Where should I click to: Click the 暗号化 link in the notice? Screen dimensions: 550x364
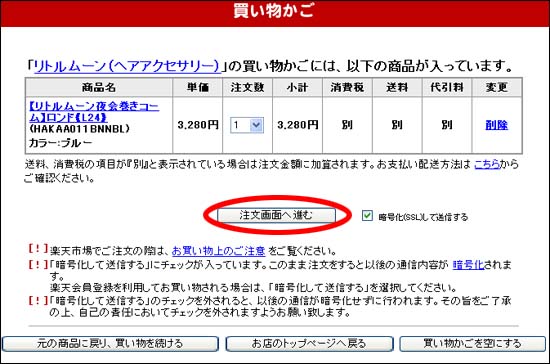[x=468, y=264]
